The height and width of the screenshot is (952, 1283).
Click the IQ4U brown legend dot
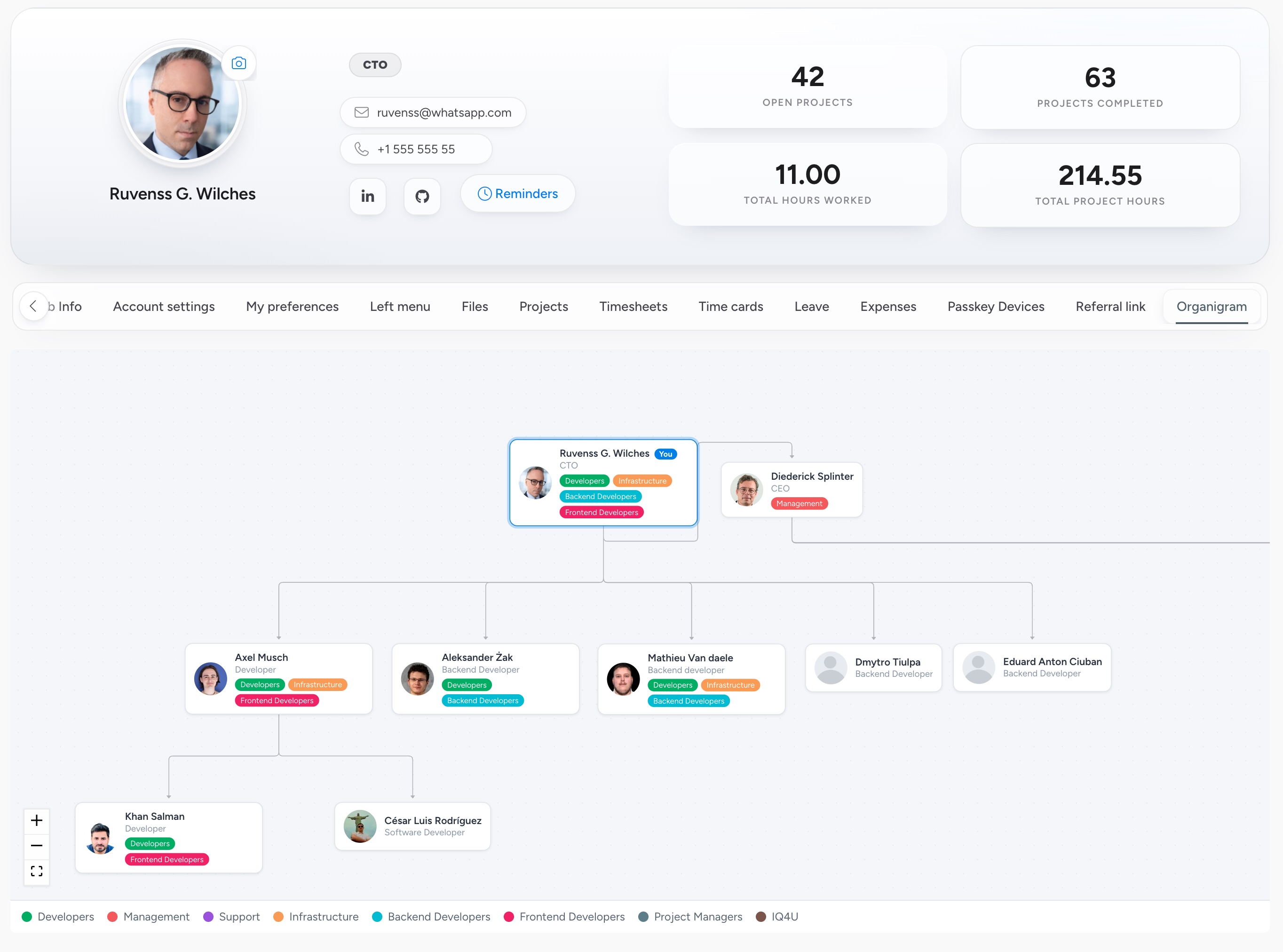(761, 917)
